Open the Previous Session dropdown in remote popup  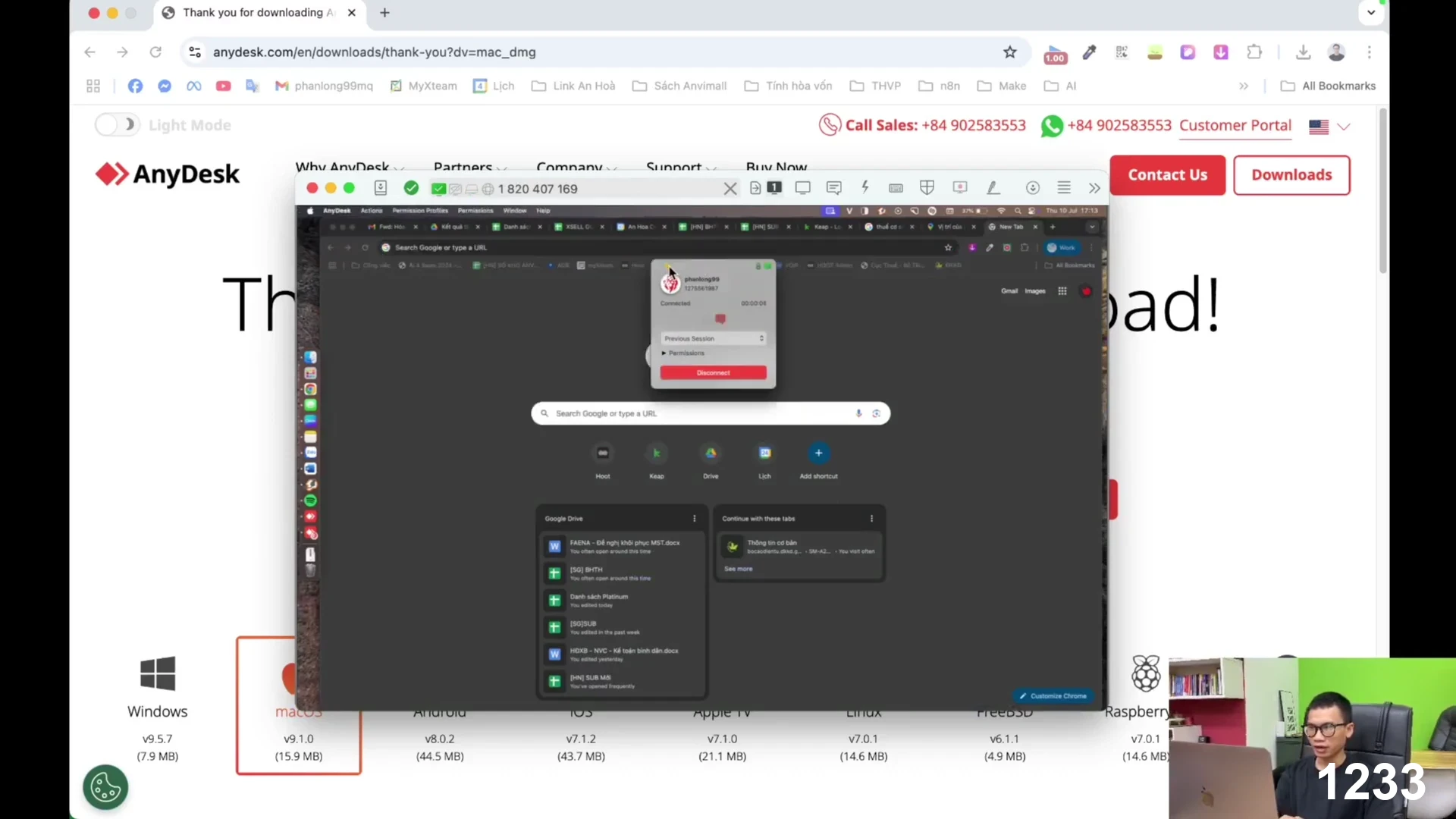pyautogui.click(x=714, y=338)
